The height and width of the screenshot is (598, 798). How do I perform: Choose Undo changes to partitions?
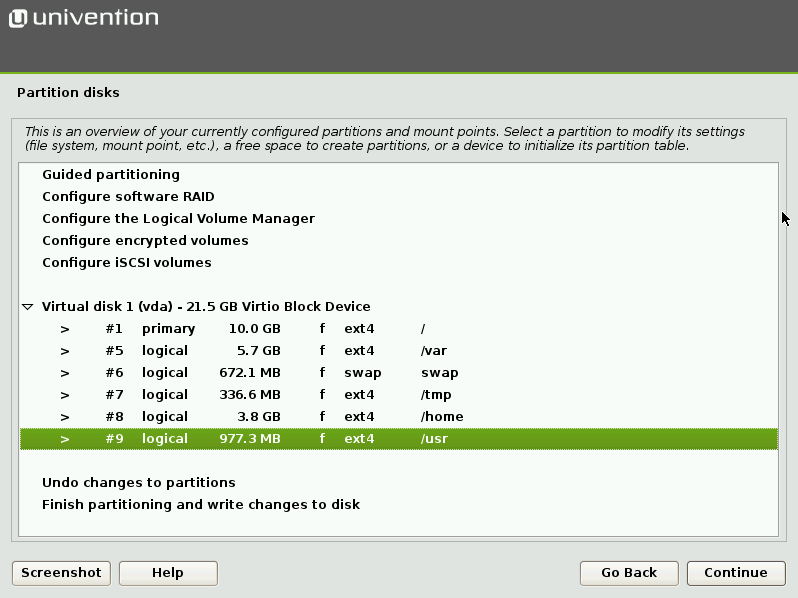click(x=138, y=483)
